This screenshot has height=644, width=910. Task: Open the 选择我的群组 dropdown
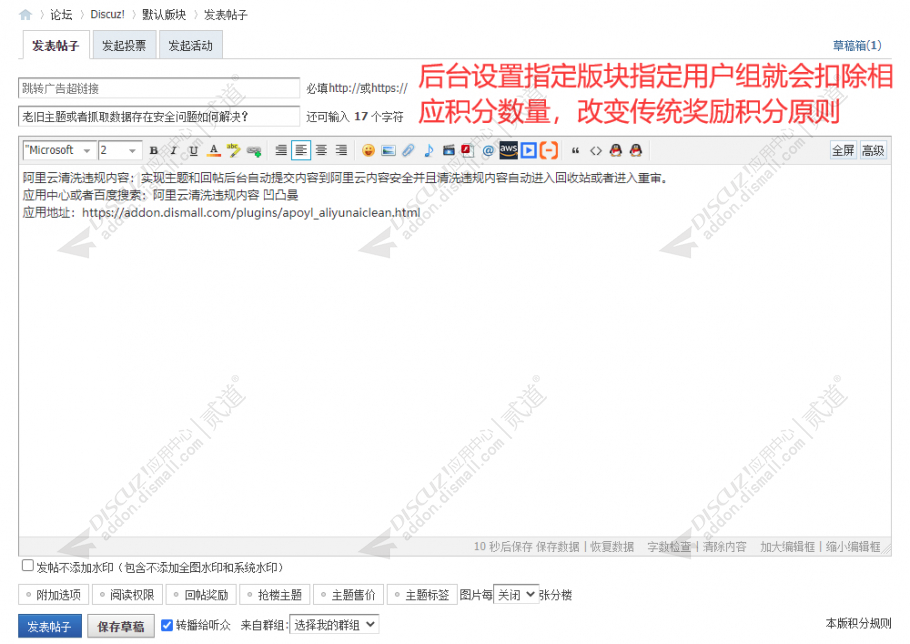tap(334, 625)
